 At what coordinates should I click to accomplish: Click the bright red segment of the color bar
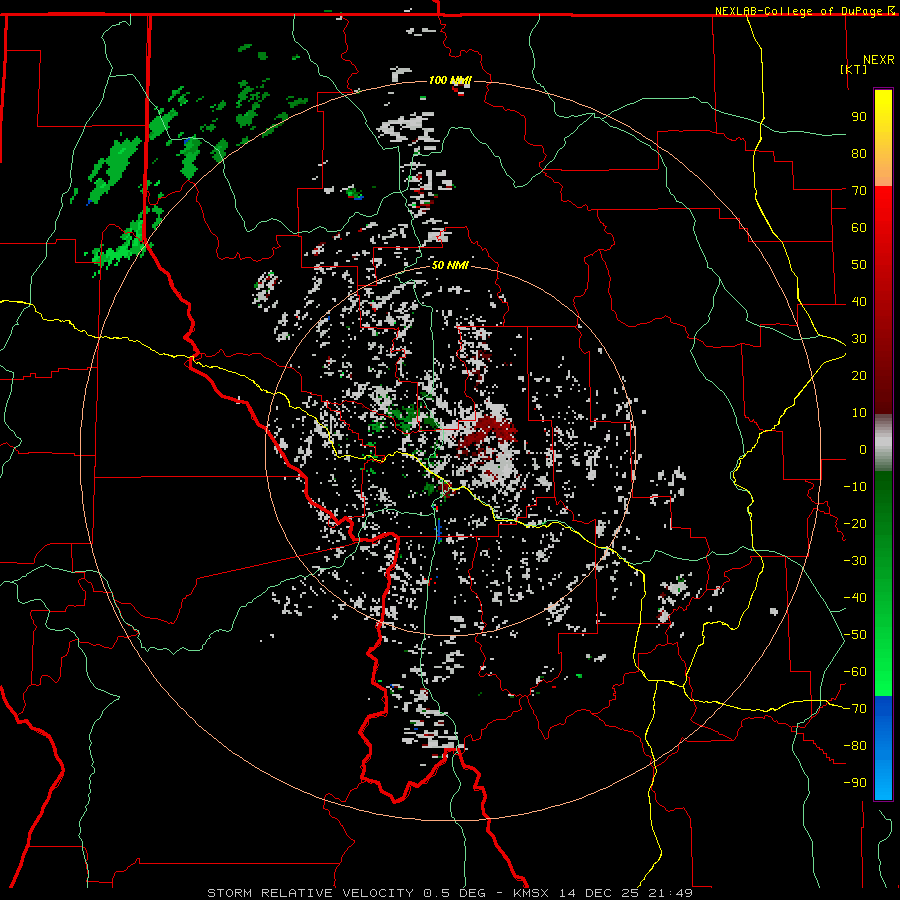pyautogui.click(x=883, y=212)
